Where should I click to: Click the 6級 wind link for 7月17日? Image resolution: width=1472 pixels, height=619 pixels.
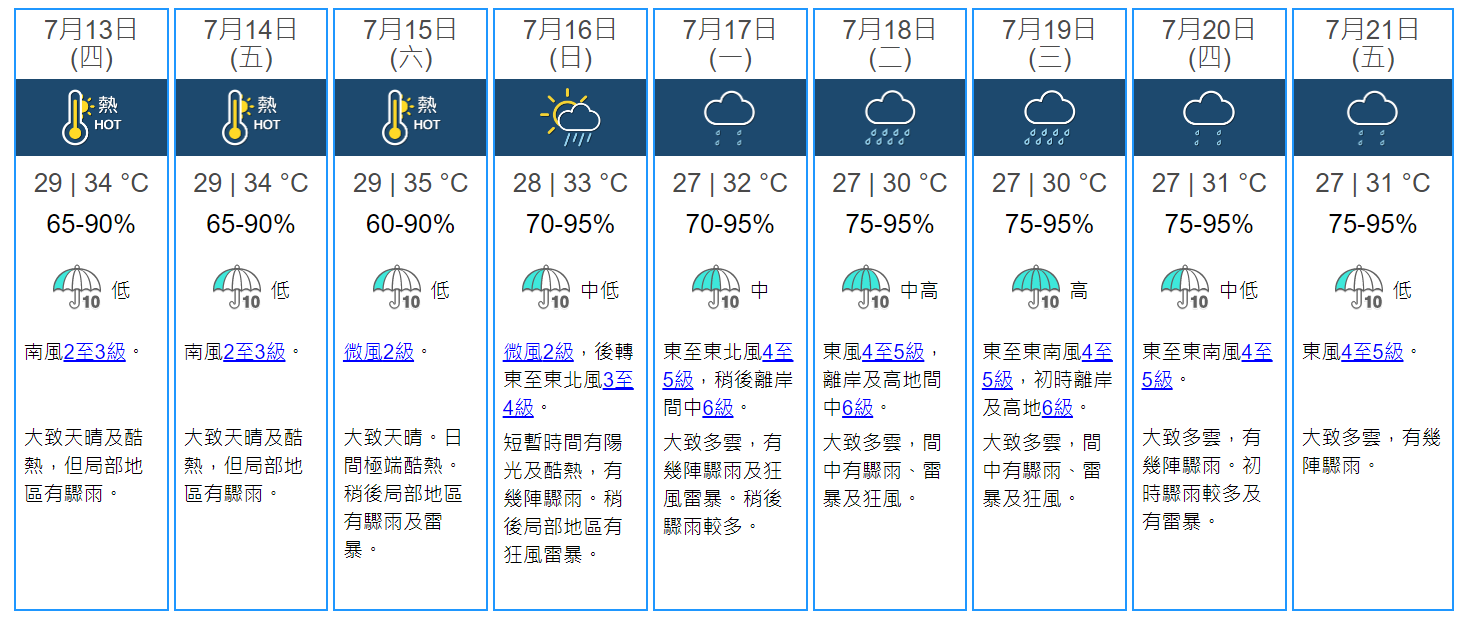pos(717,408)
